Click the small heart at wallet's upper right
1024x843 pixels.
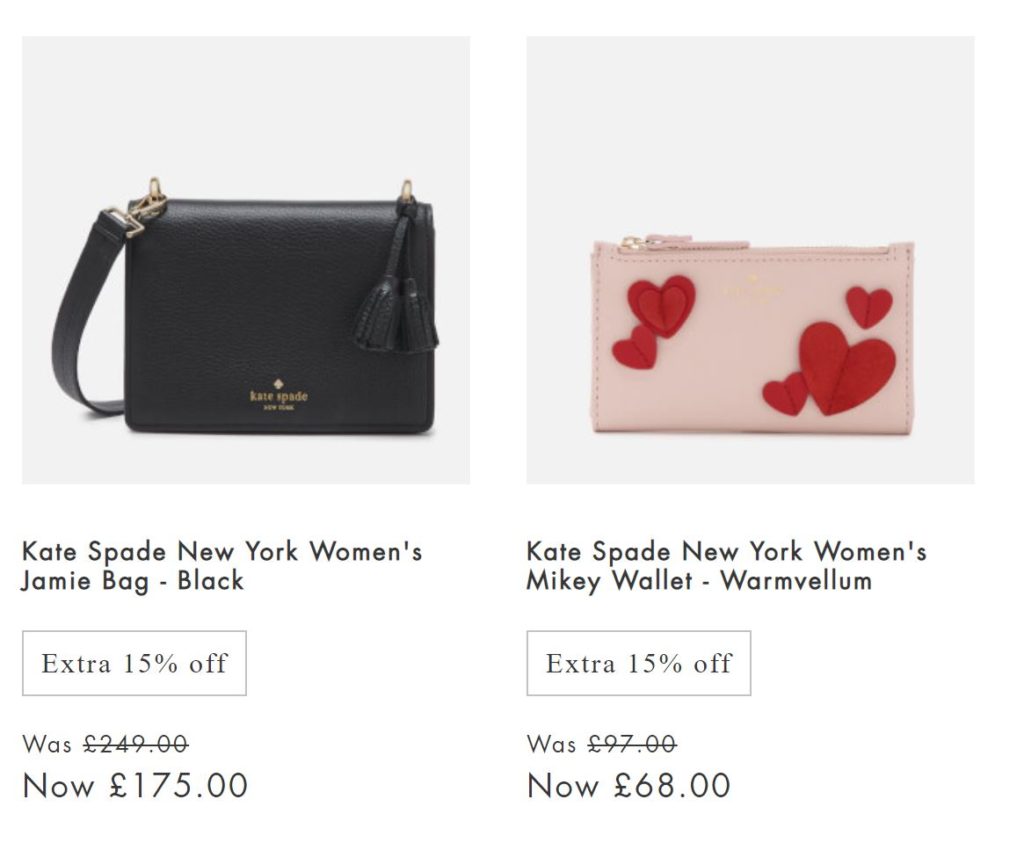click(x=869, y=306)
